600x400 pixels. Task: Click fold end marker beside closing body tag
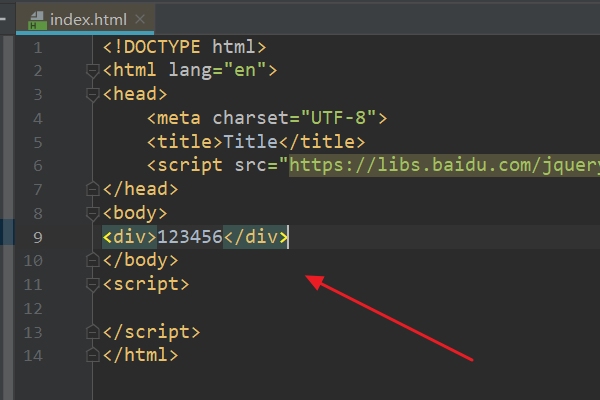(93, 260)
